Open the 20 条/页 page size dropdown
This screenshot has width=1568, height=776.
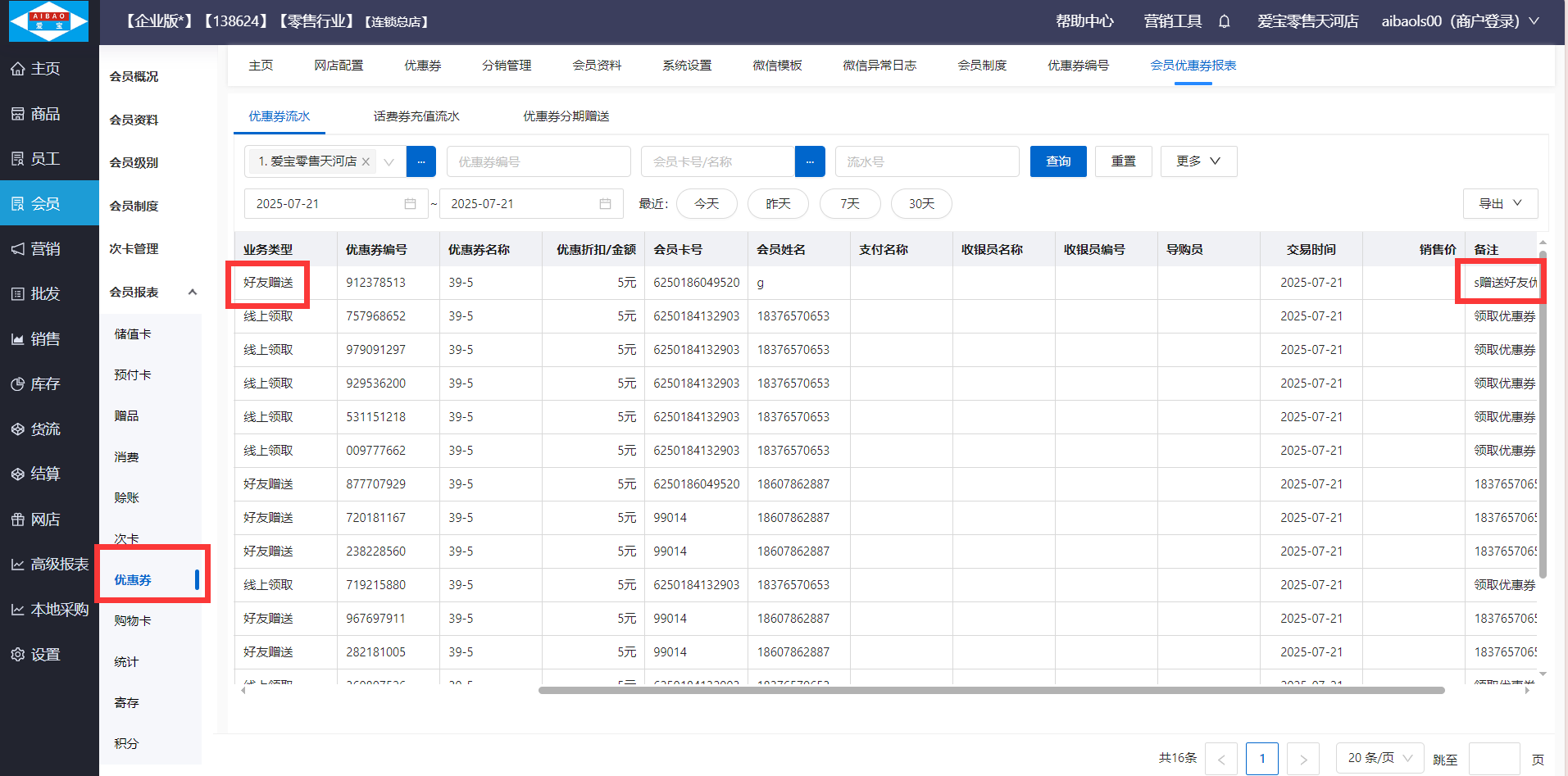[x=1380, y=758]
